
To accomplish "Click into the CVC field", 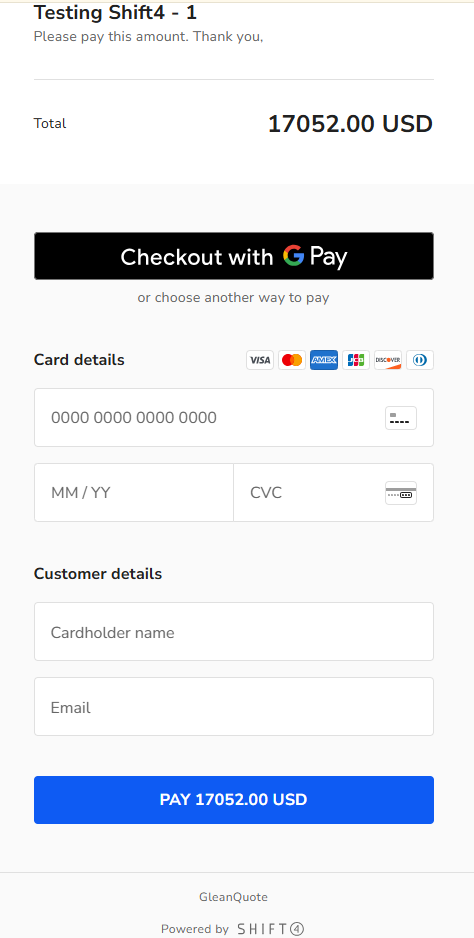I will point(333,493).
